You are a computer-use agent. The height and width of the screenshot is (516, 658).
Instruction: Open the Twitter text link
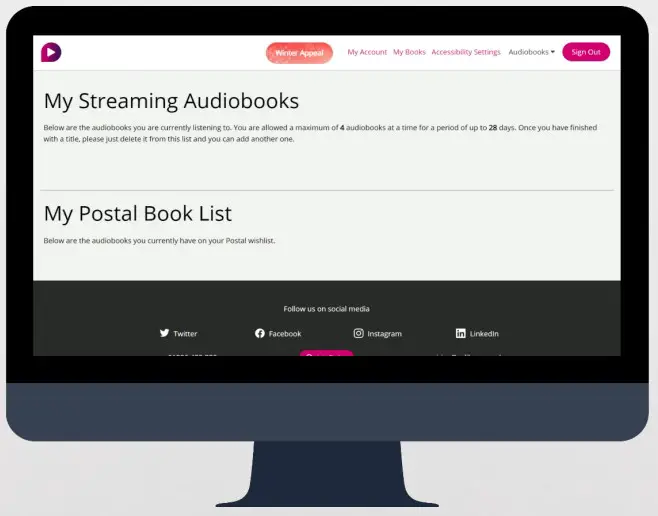(x=185, y=334)
